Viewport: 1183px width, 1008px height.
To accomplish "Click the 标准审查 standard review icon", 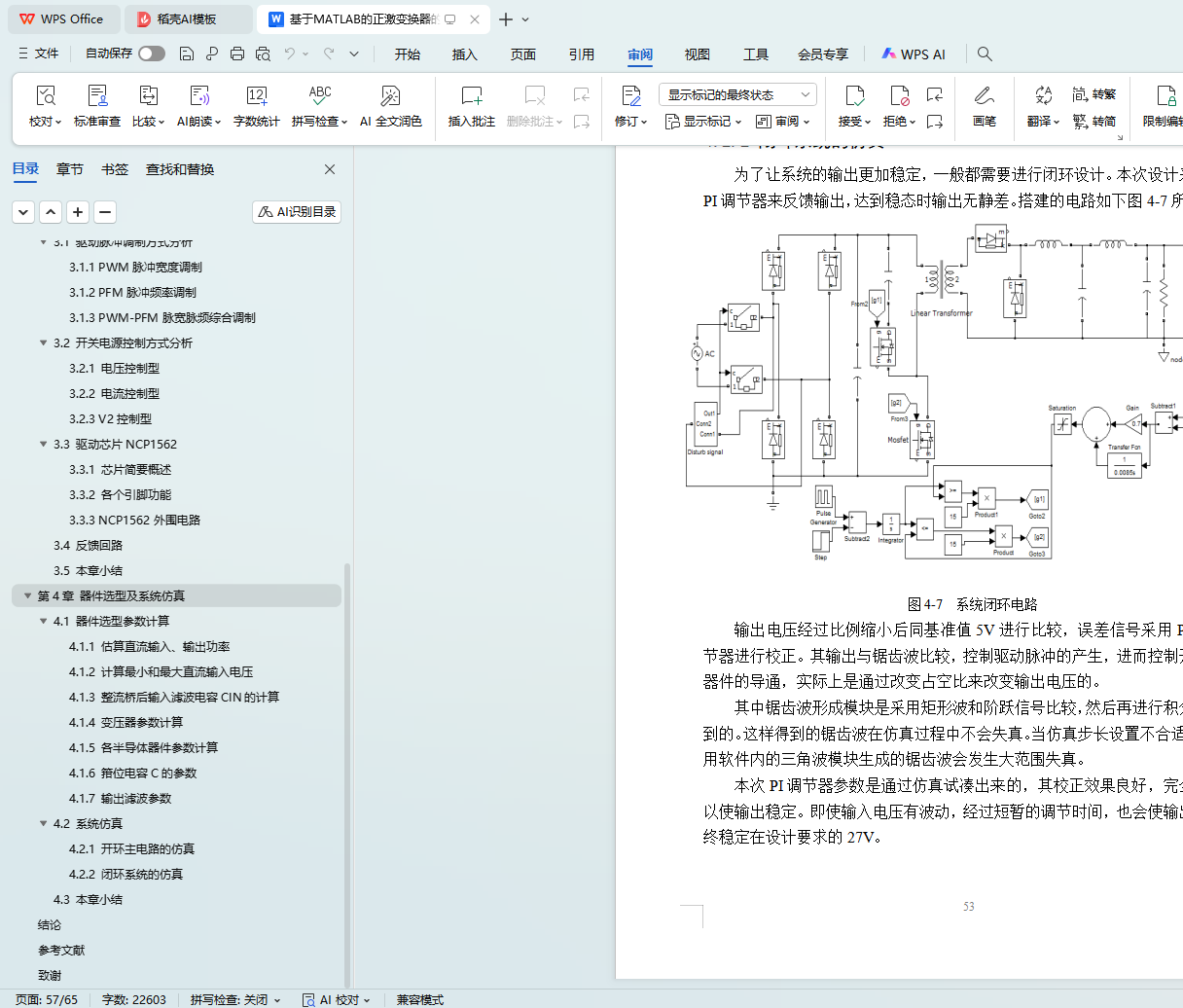I will pos(97,96).
